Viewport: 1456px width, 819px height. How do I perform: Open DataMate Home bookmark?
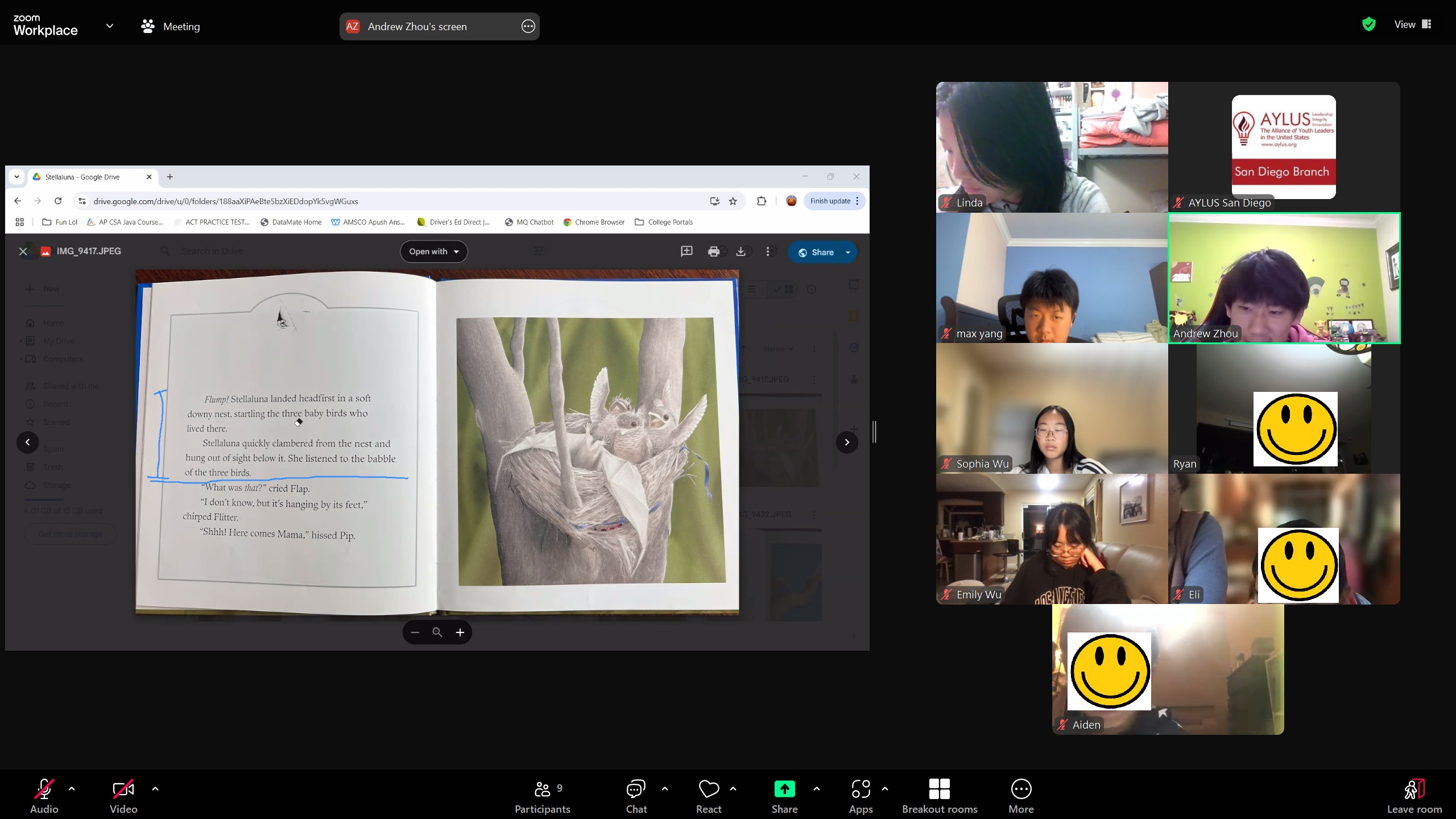pyautogui.click(x=291, y=222)
